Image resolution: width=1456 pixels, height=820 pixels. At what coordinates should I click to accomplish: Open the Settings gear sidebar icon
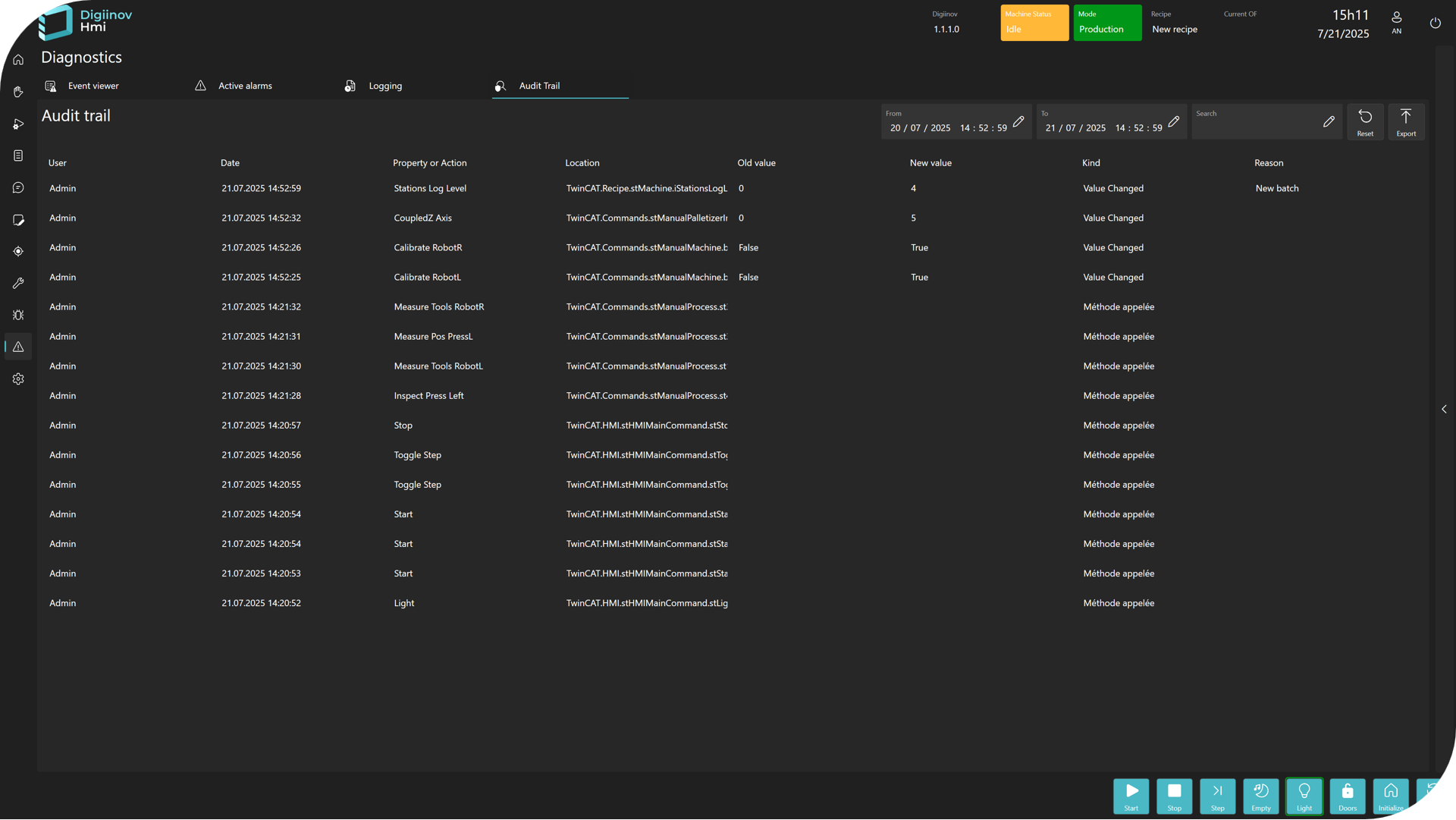[x=18, y=379]
